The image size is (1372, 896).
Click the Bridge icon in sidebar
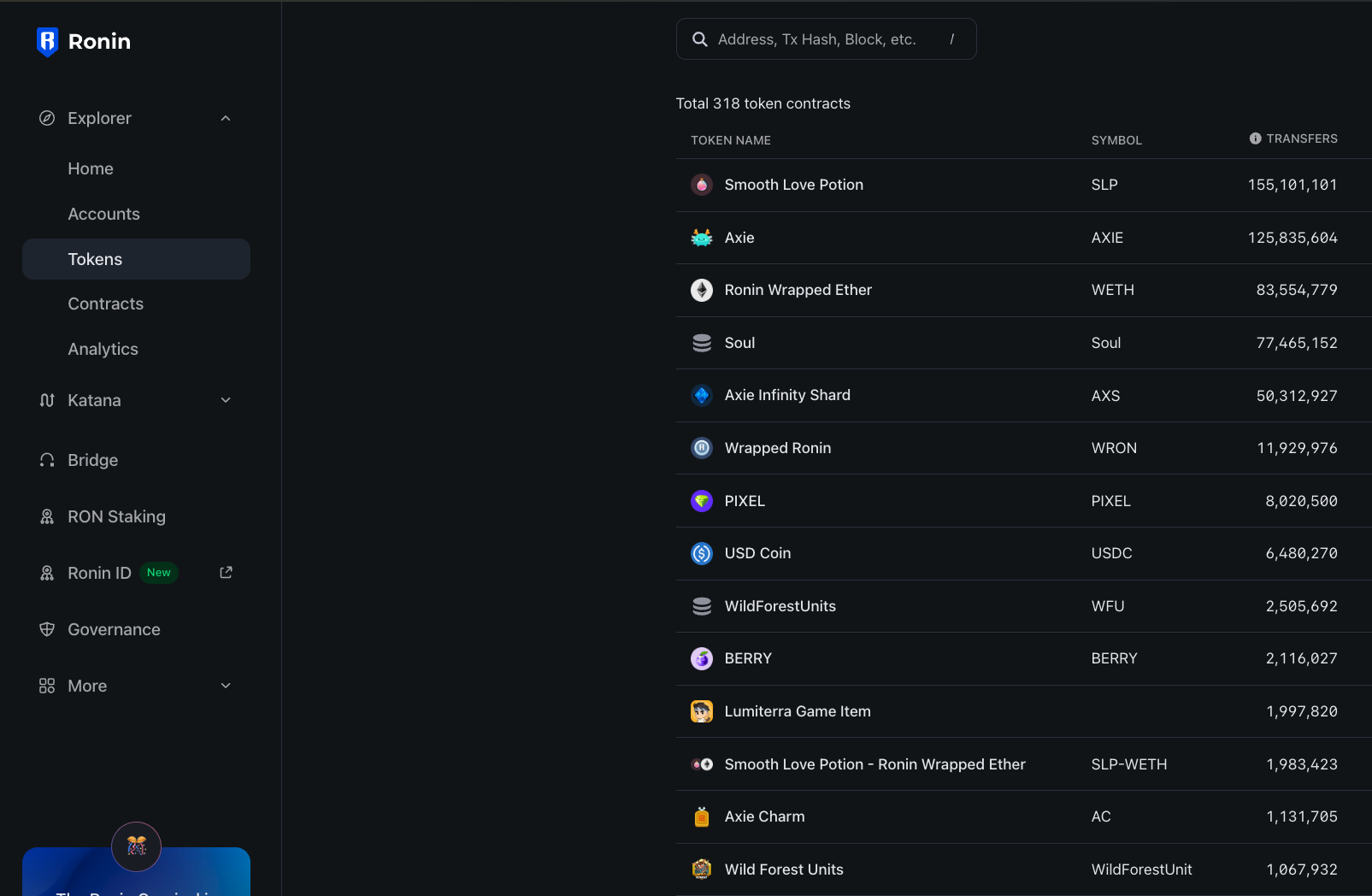pyautogui.click(x=47, y=460)
